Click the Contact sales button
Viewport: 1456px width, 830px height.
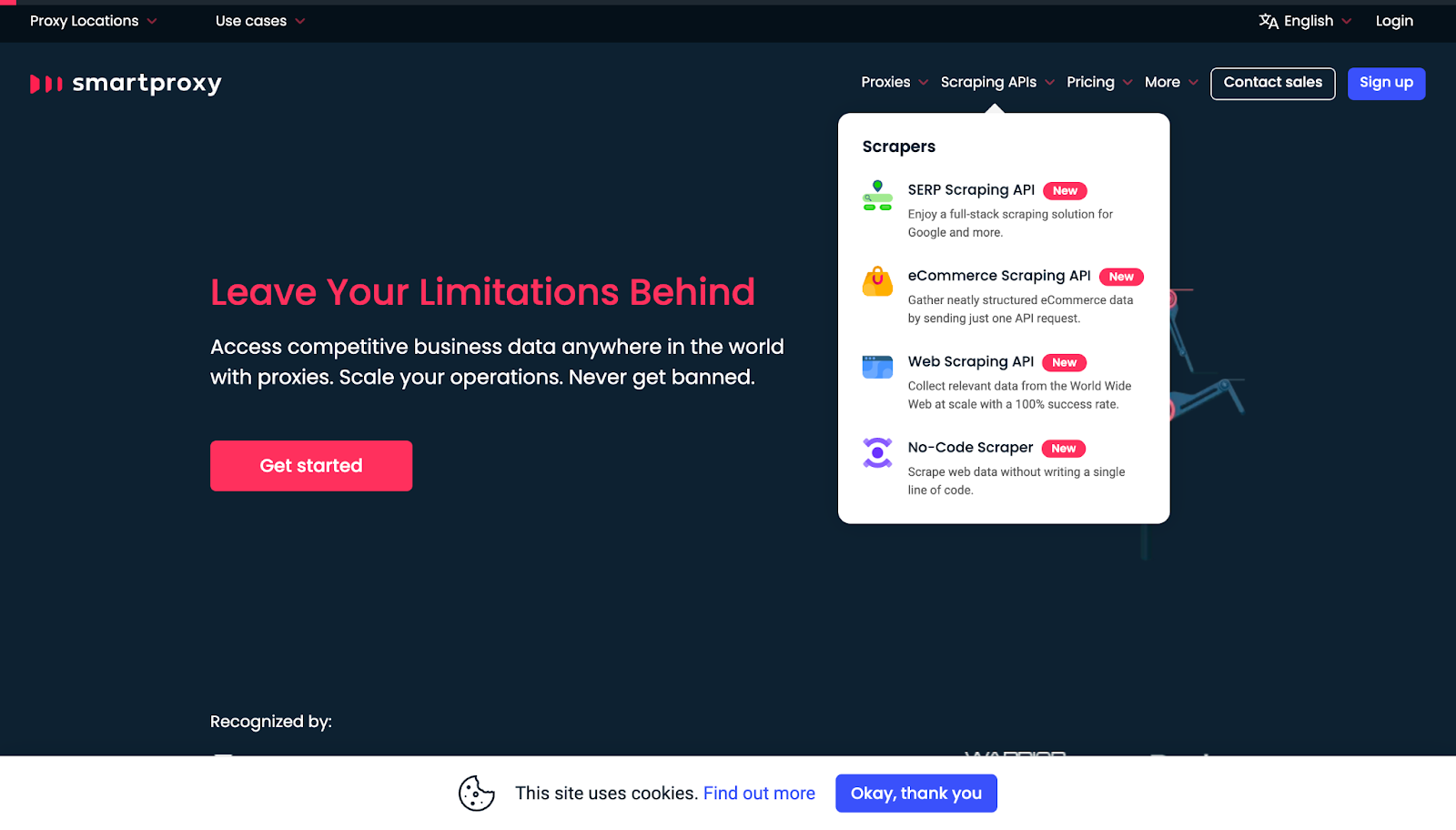click(1272, 83)
